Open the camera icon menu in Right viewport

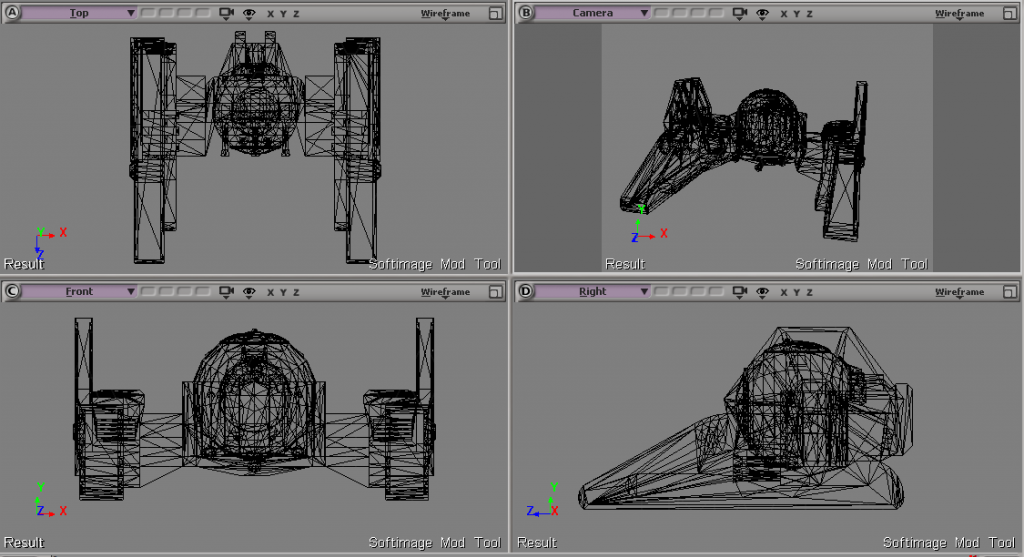[740, 293]
